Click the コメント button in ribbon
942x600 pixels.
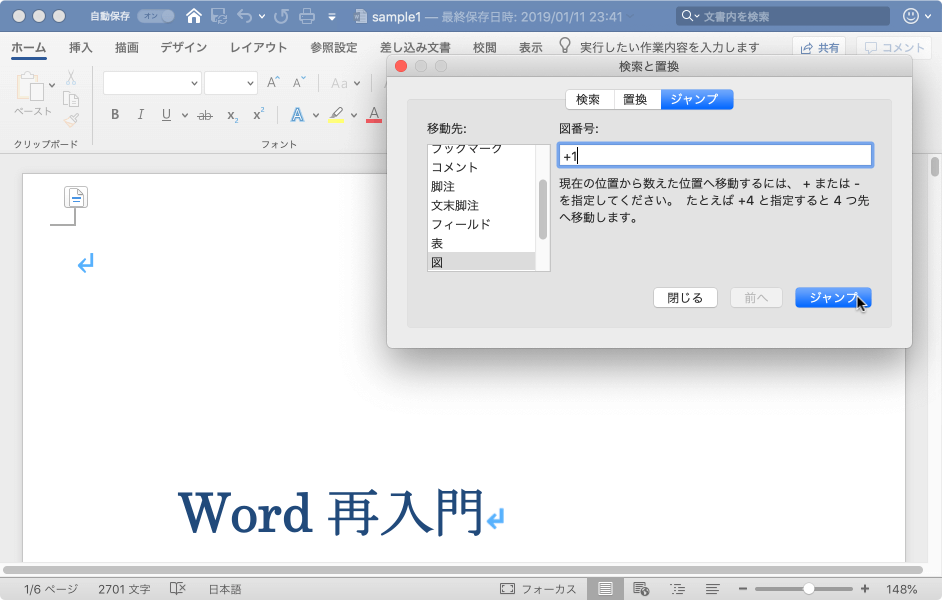click(894, 47)
